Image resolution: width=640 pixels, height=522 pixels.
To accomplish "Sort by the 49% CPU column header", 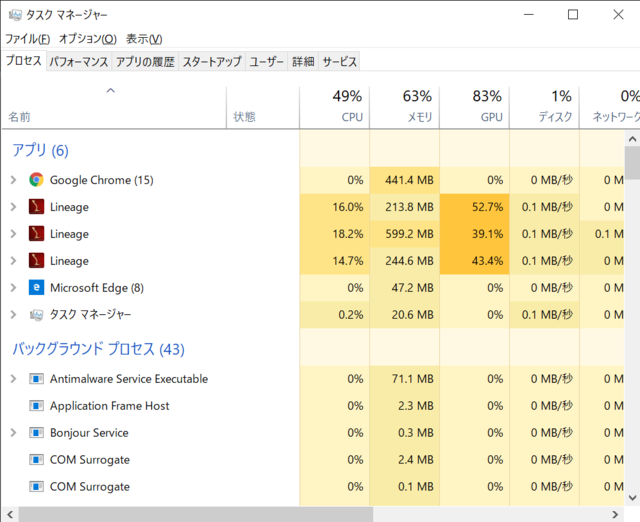I will click(335, 107).
